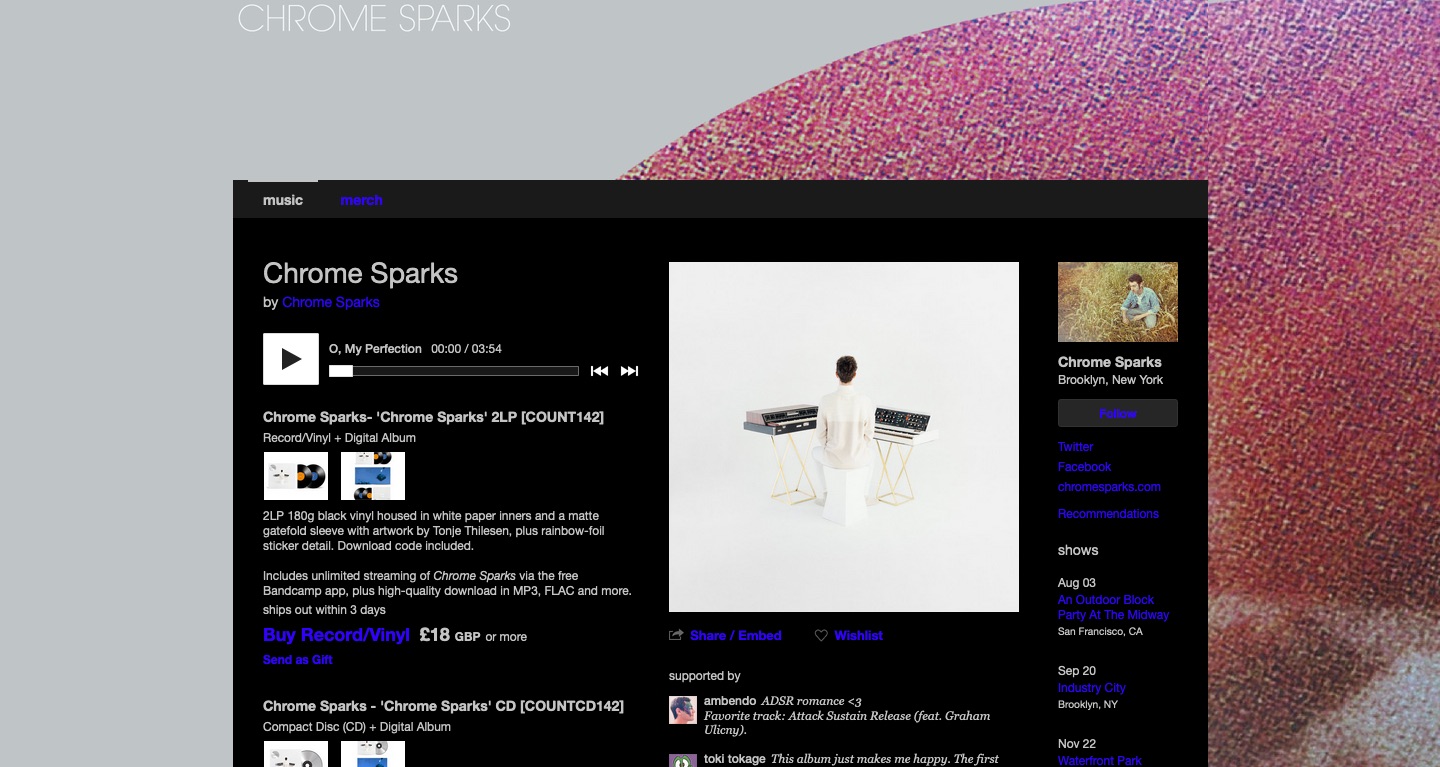Select the music tab
1440x767 pixels.
tap(282, 200)
